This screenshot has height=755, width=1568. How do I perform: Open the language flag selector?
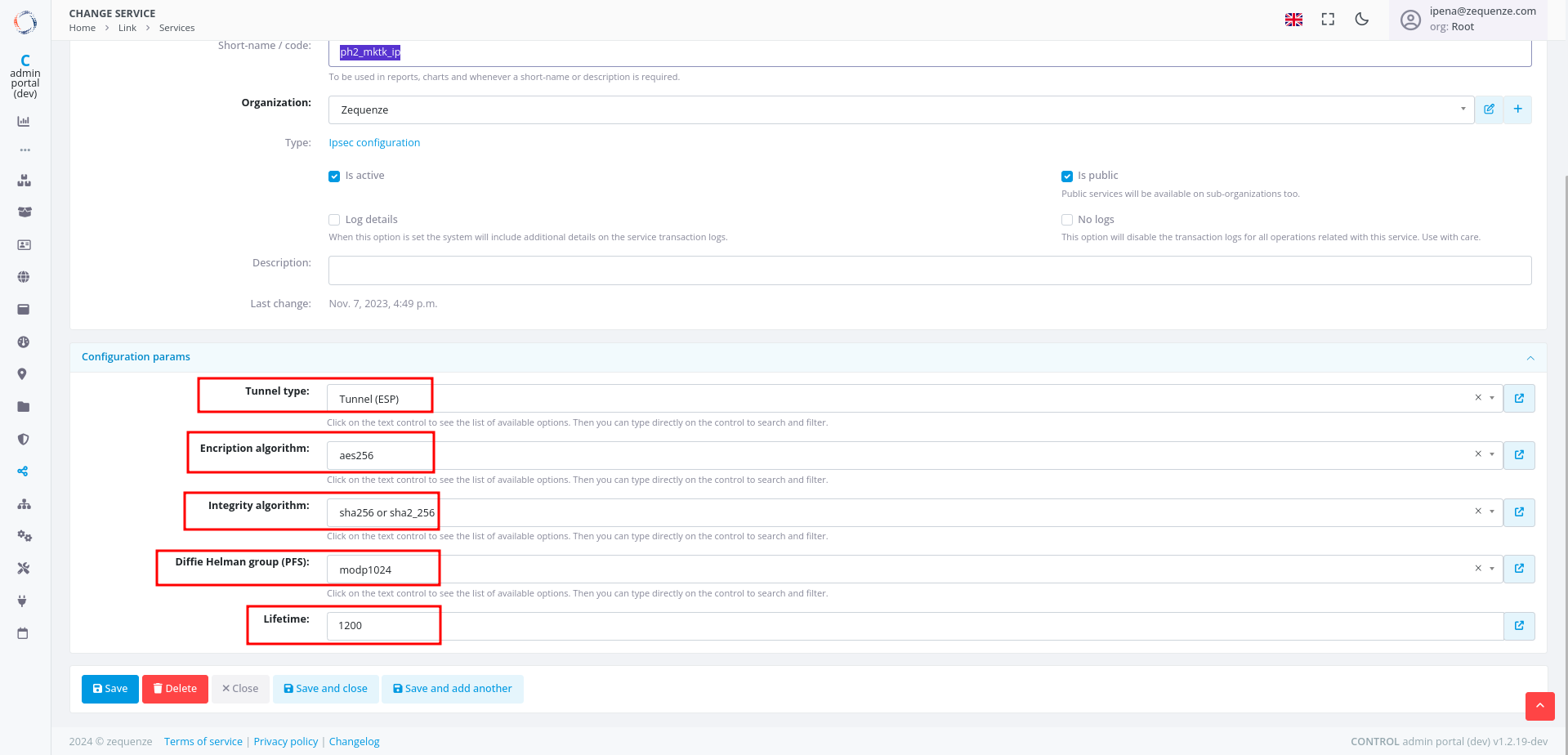tap(1293, 20)
